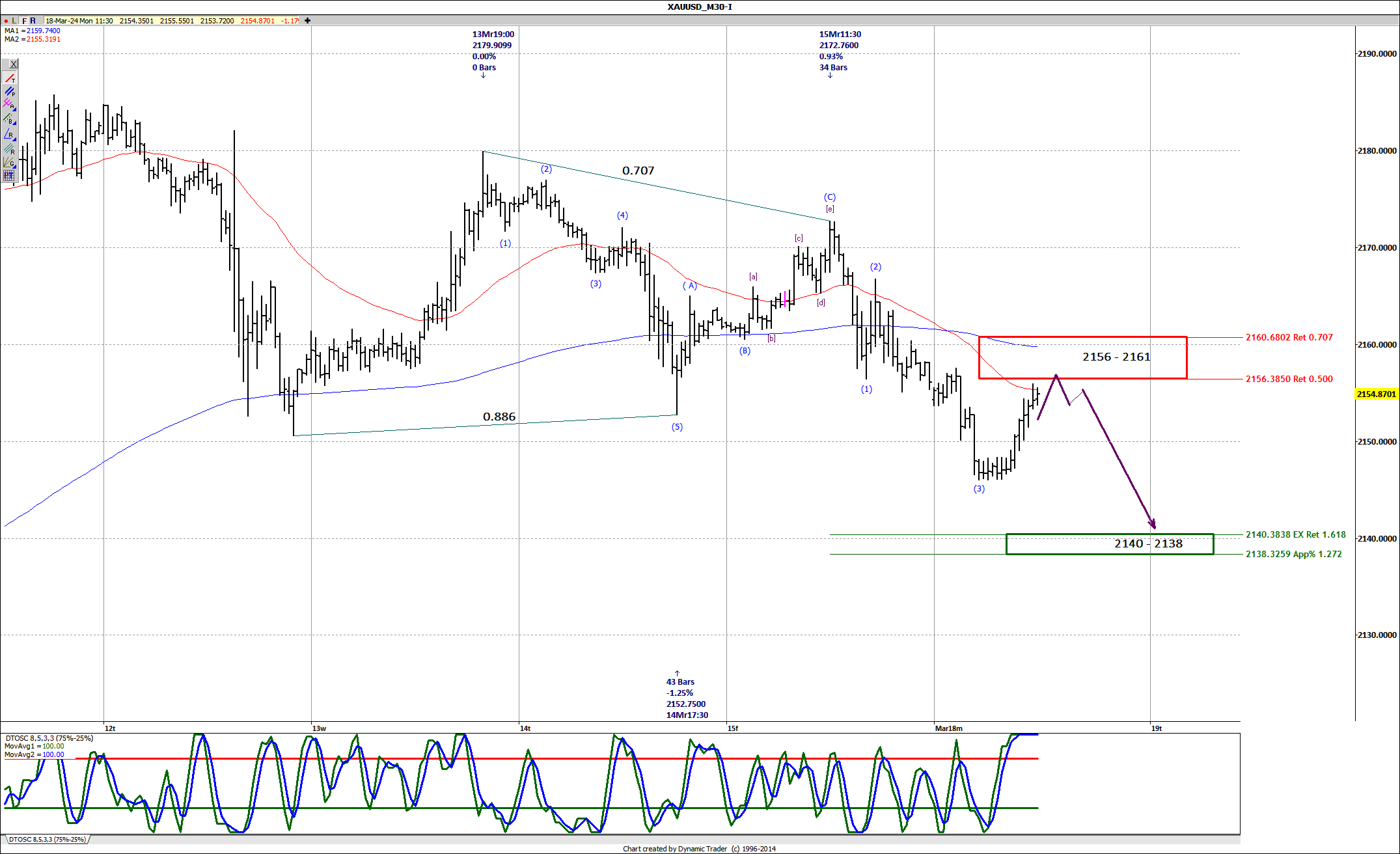Select the pink pitchfork (A) tool
This screenshot has height=854, width=1400.
coord(10,105)
